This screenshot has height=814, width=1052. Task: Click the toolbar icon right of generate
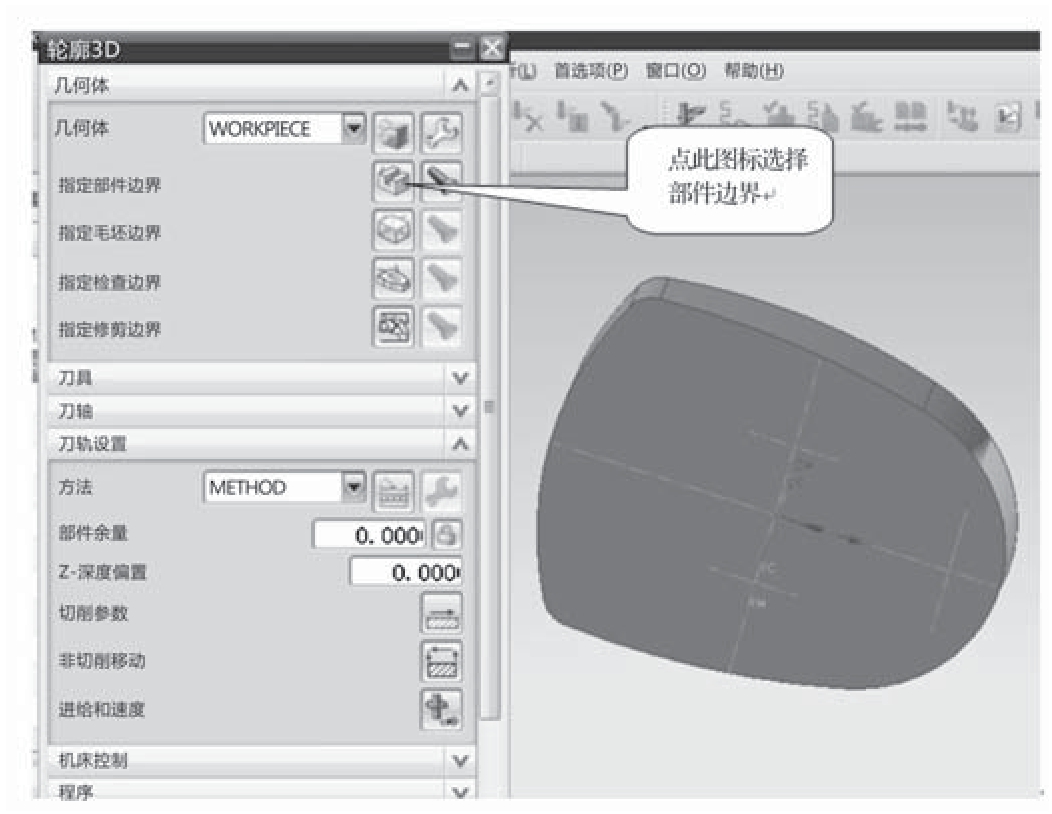(x=732, y=115)
